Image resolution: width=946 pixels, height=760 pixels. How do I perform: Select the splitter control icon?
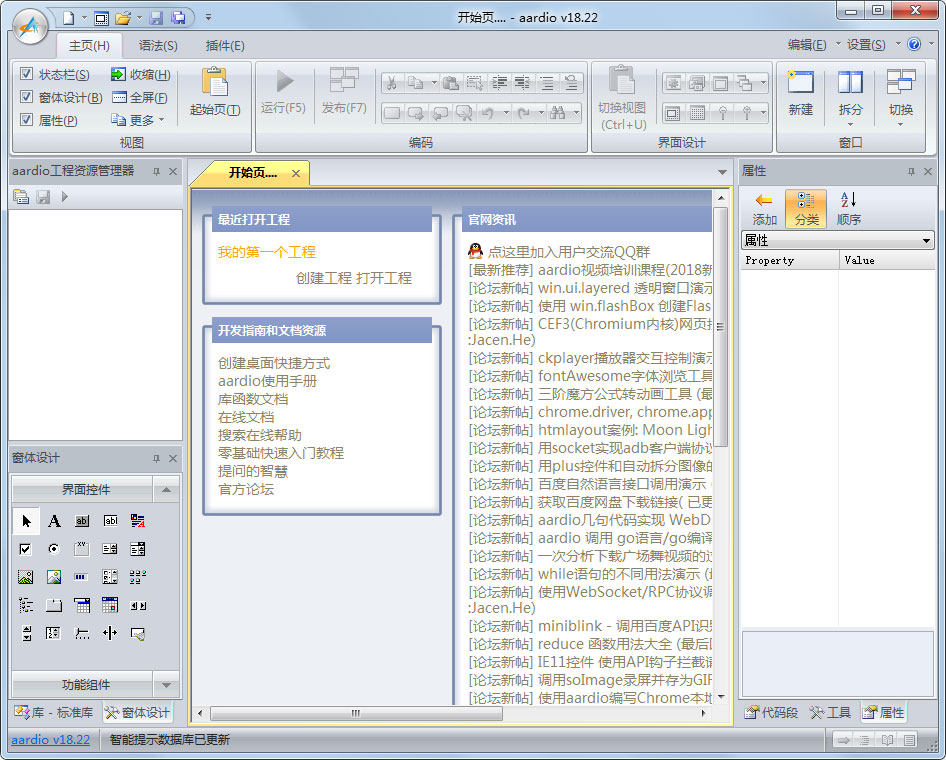[110, 633]
